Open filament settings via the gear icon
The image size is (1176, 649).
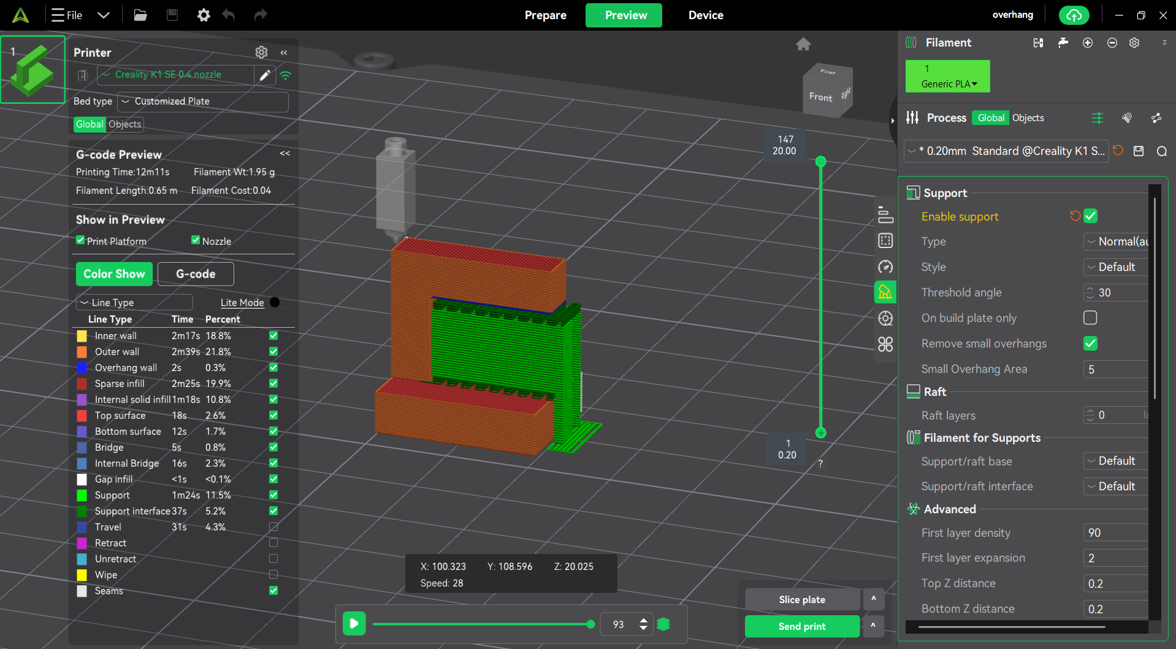coord(1134,42)
